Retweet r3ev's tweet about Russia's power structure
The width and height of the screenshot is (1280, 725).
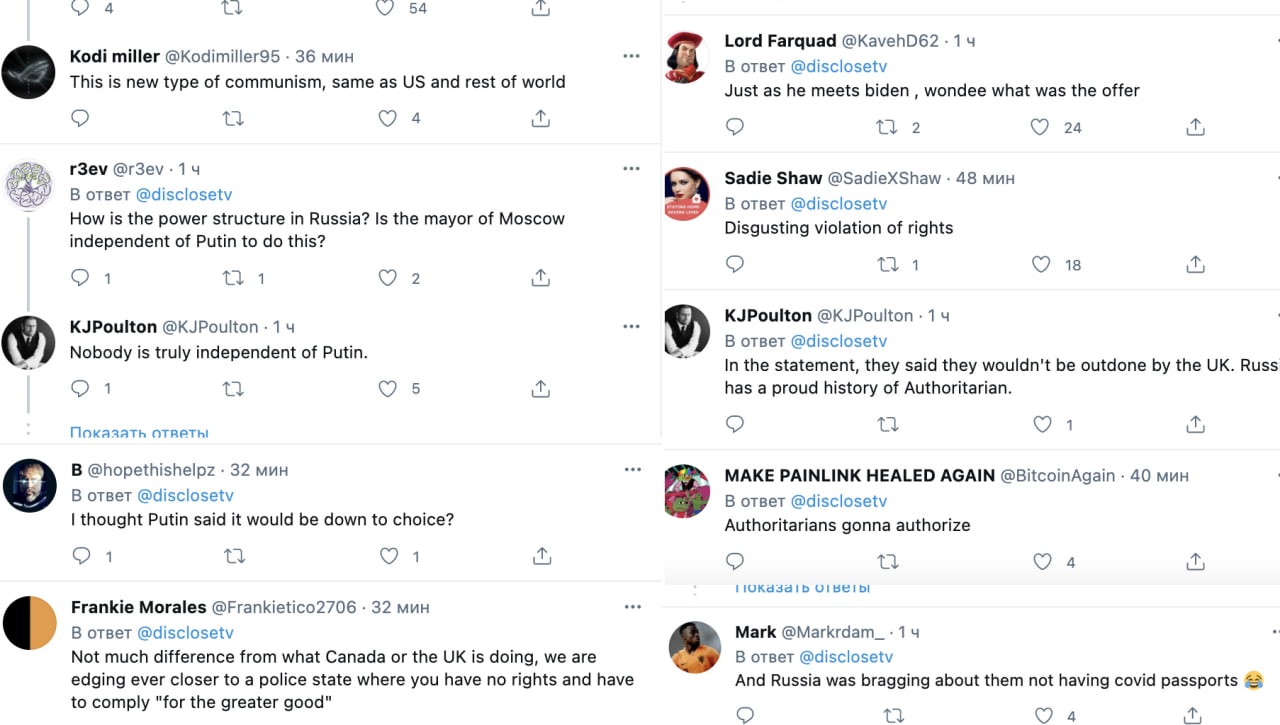point(233,278)
